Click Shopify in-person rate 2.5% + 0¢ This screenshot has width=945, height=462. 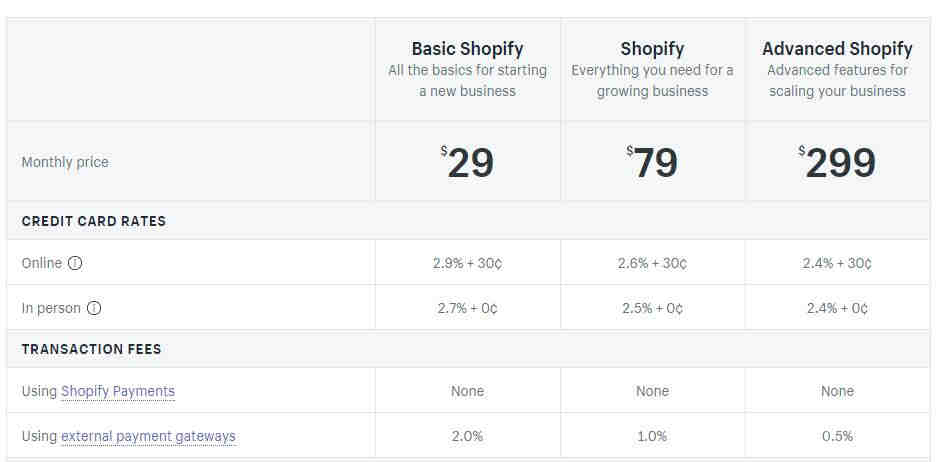[652, 308]
